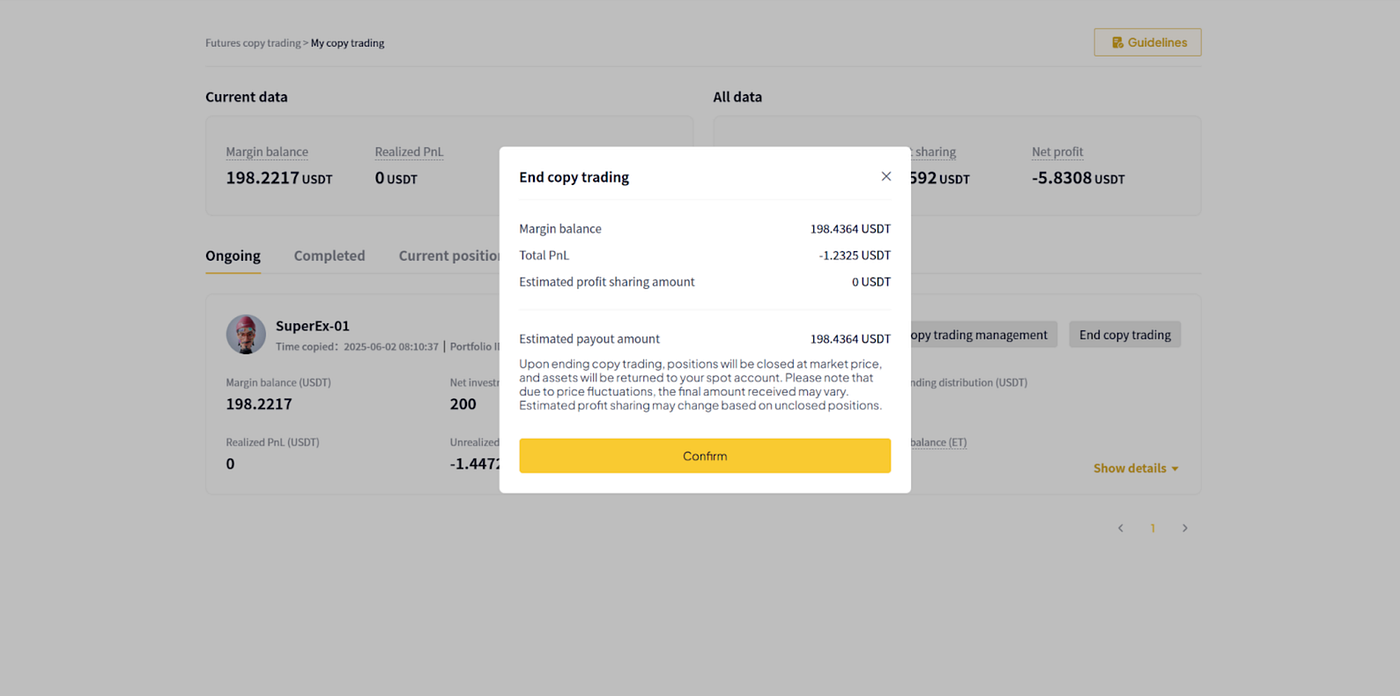Go to next page arrow
The image size is (1400, 696).
coord(1185,528)
